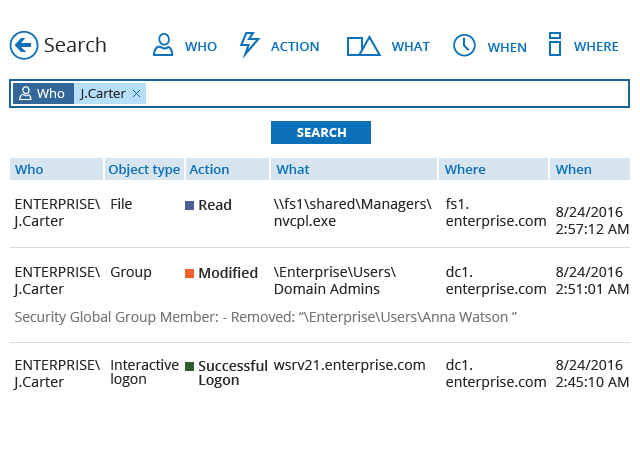The height and width of the screenshot is (450, 640).
Task: Click ENTERPRISE\J.Carter in the Read row
Action: coord(57,212)
